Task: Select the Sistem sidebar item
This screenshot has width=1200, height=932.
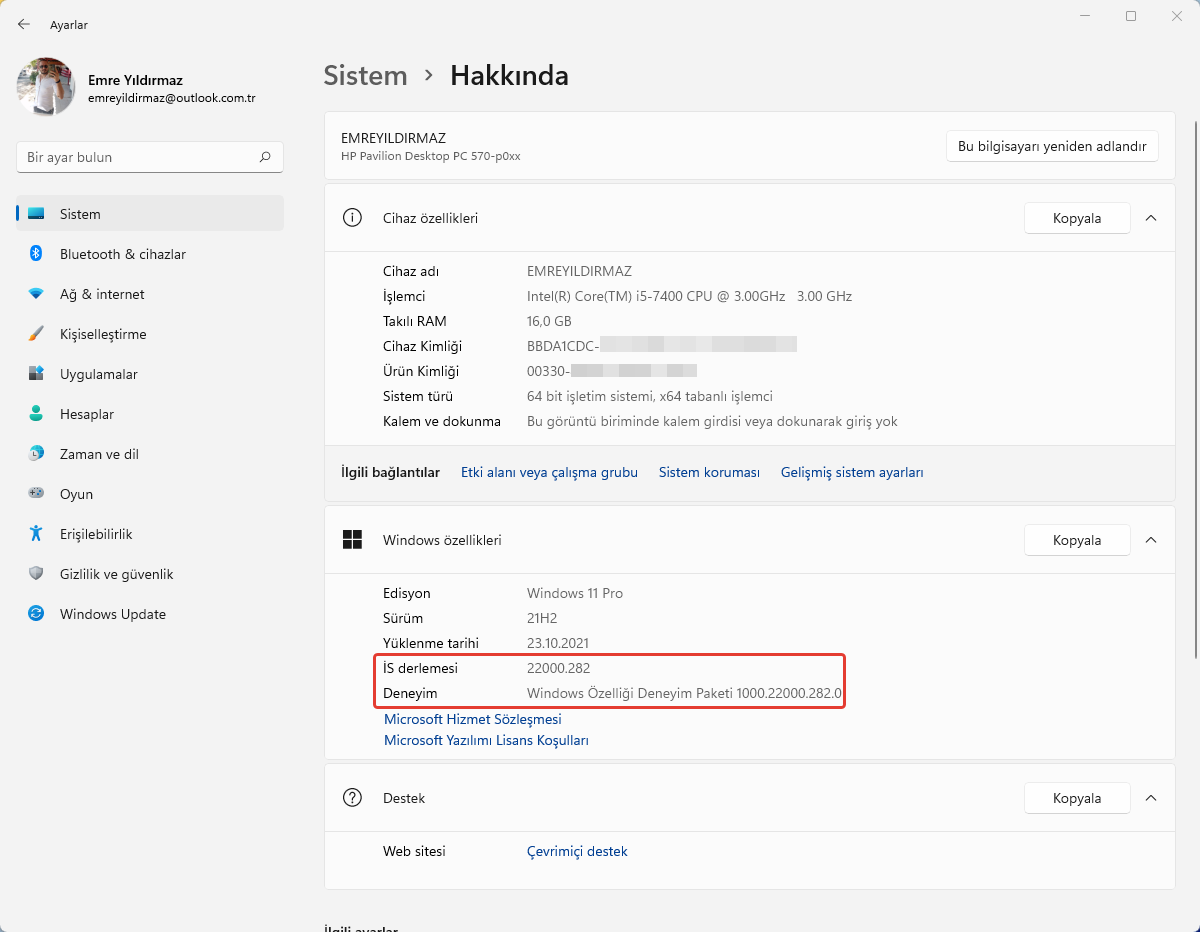Action: click(80, 214)
